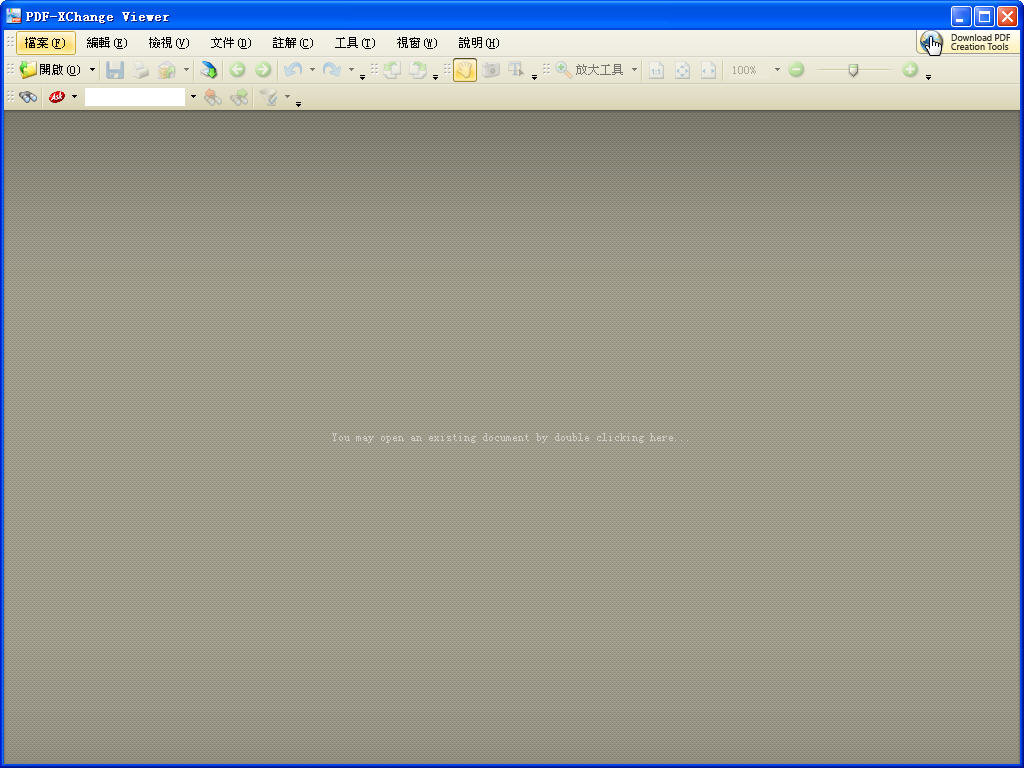Open the 編輯(E) menu

pyautogui.click(x=106, y=43)
